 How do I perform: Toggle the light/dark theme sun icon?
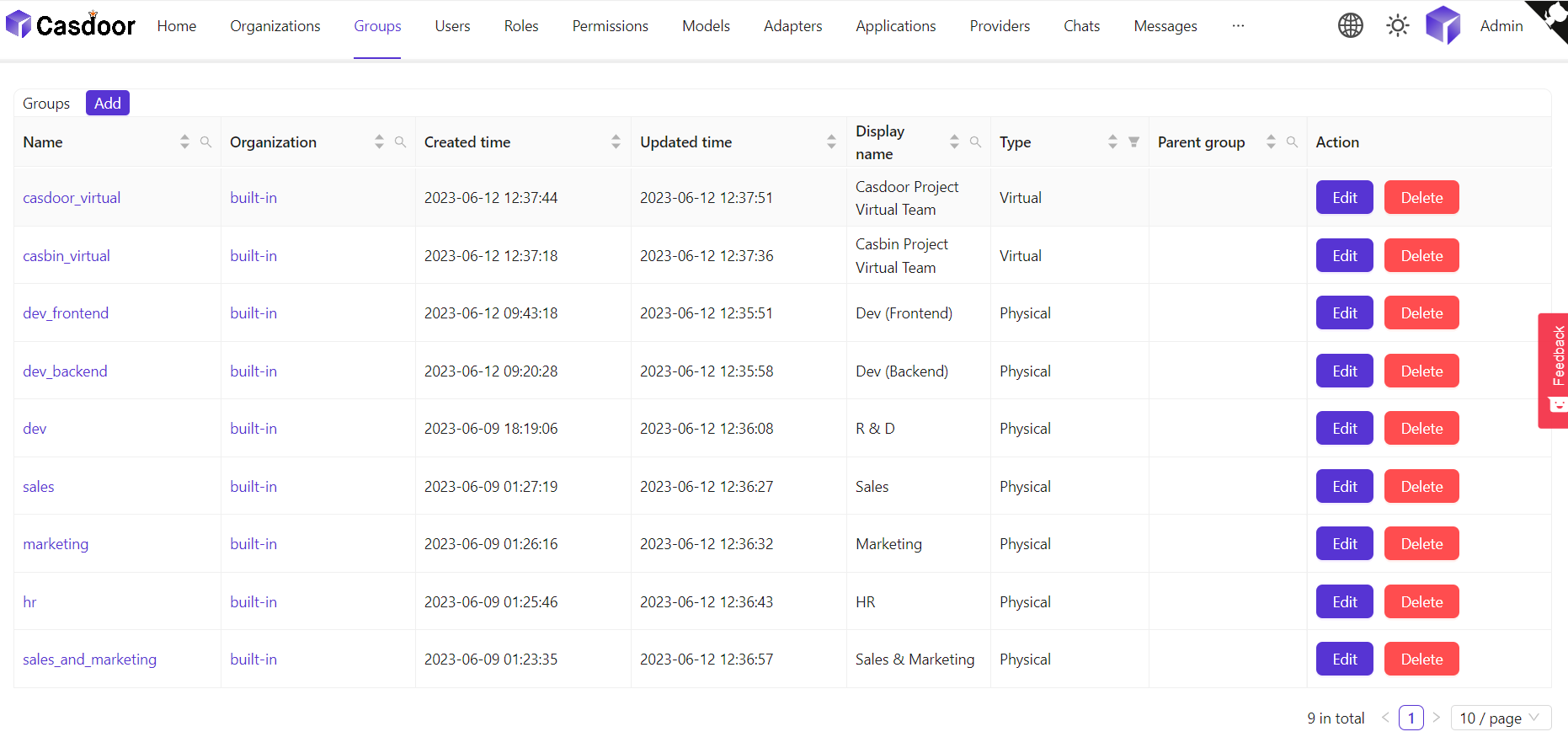(x=1397, y=26)
